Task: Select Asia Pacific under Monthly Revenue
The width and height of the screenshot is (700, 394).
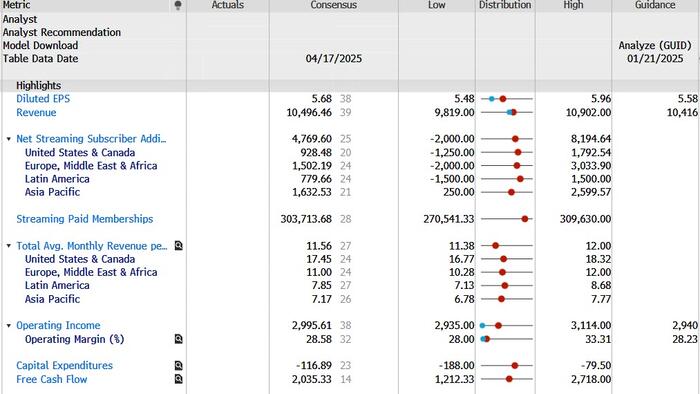Action: (52, 299)
